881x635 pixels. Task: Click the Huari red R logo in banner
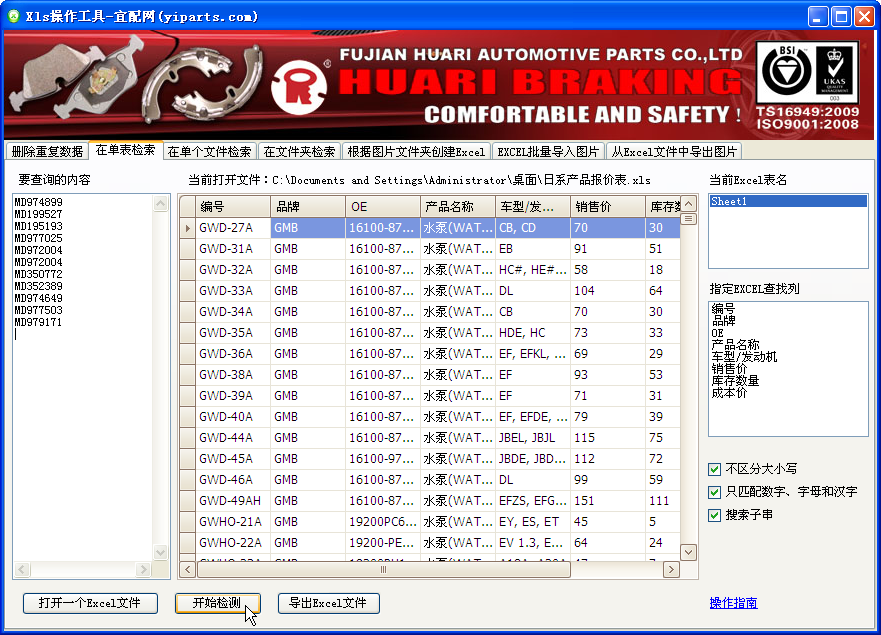299,88
